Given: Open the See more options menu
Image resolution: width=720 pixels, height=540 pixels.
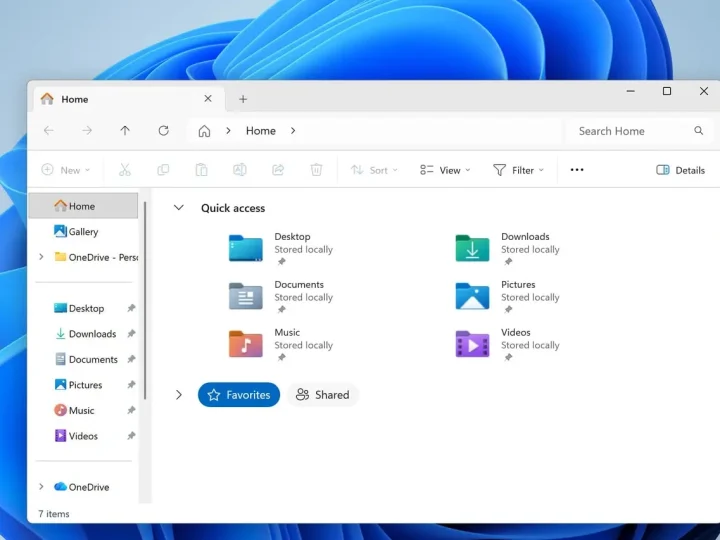Looking at the screenshot, I should [577, 170].
